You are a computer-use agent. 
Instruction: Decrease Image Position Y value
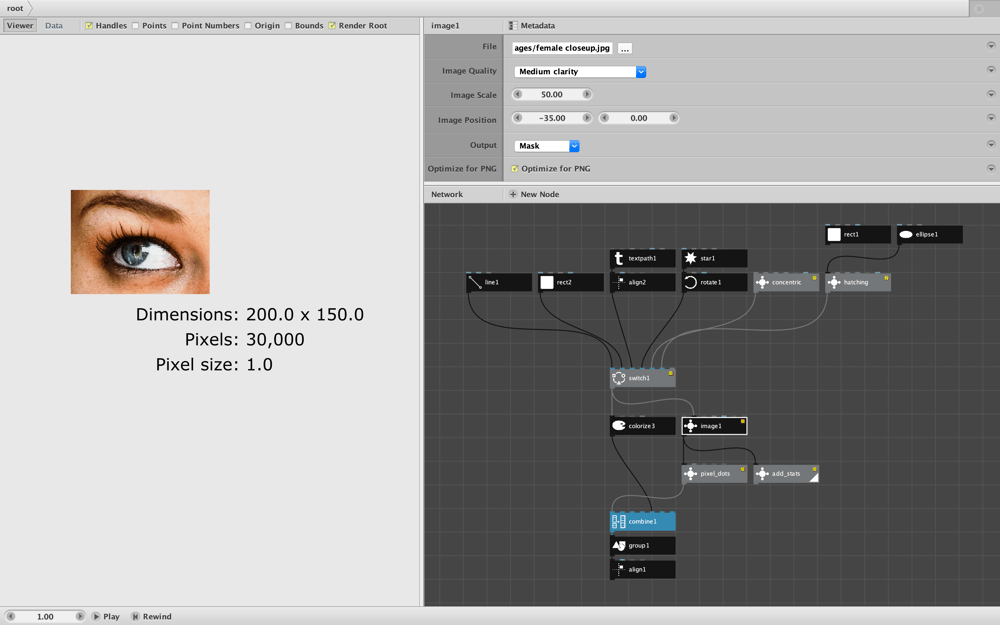pyautogui.click(x=605, y=118)
